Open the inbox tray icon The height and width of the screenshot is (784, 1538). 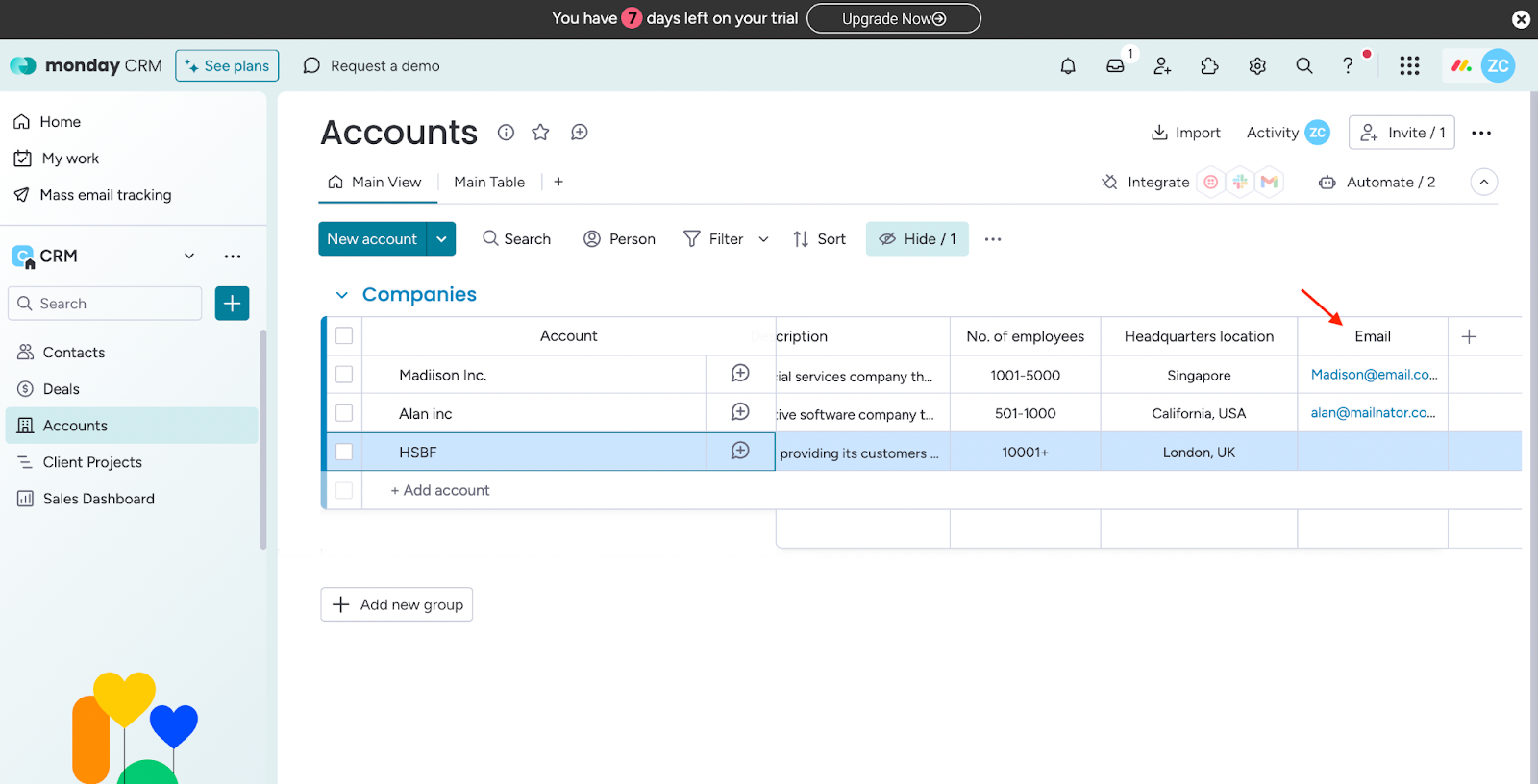coord(1115,65)
